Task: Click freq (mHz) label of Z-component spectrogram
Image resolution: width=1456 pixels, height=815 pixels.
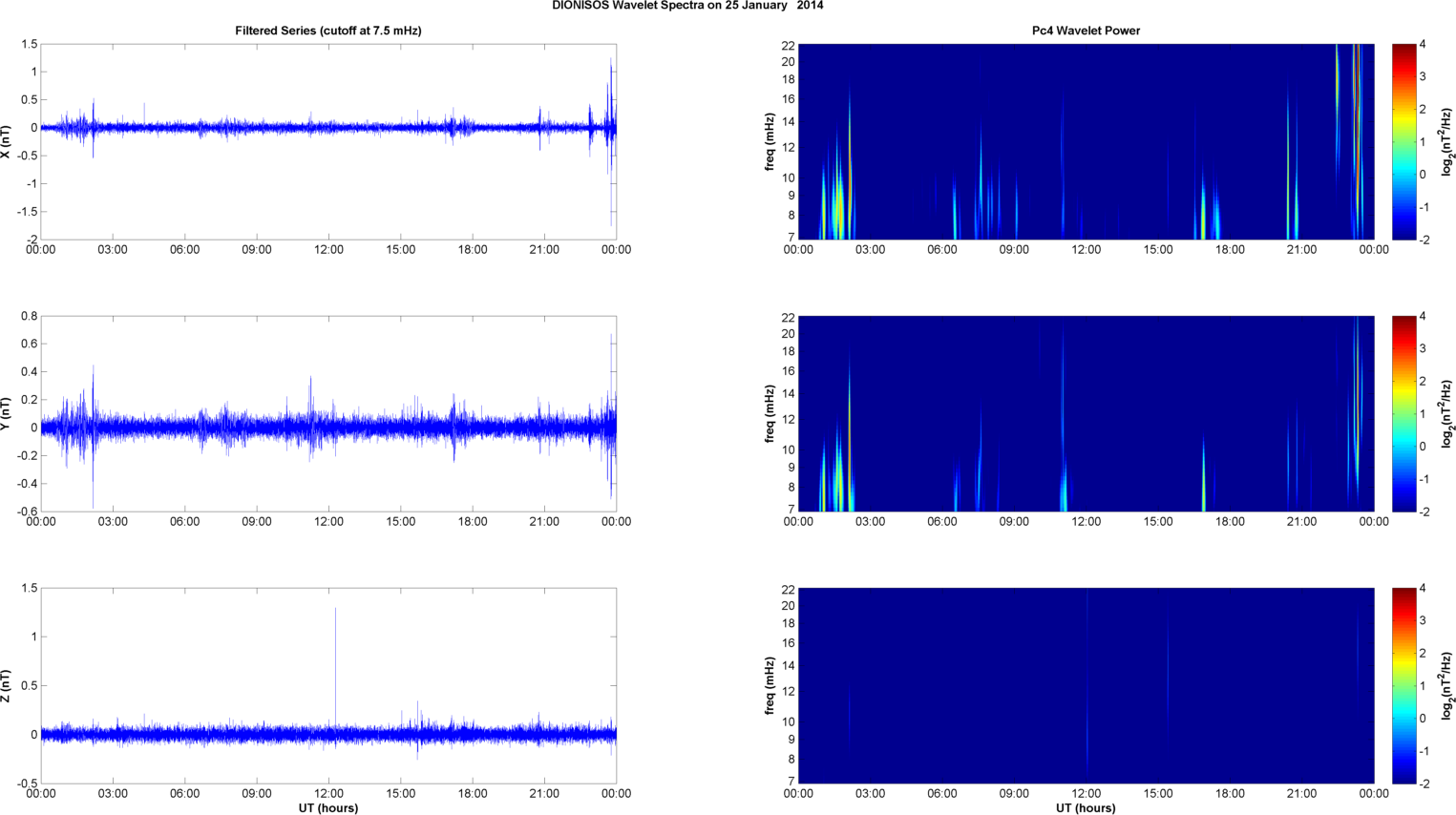Action: click(x=770, y=685)
